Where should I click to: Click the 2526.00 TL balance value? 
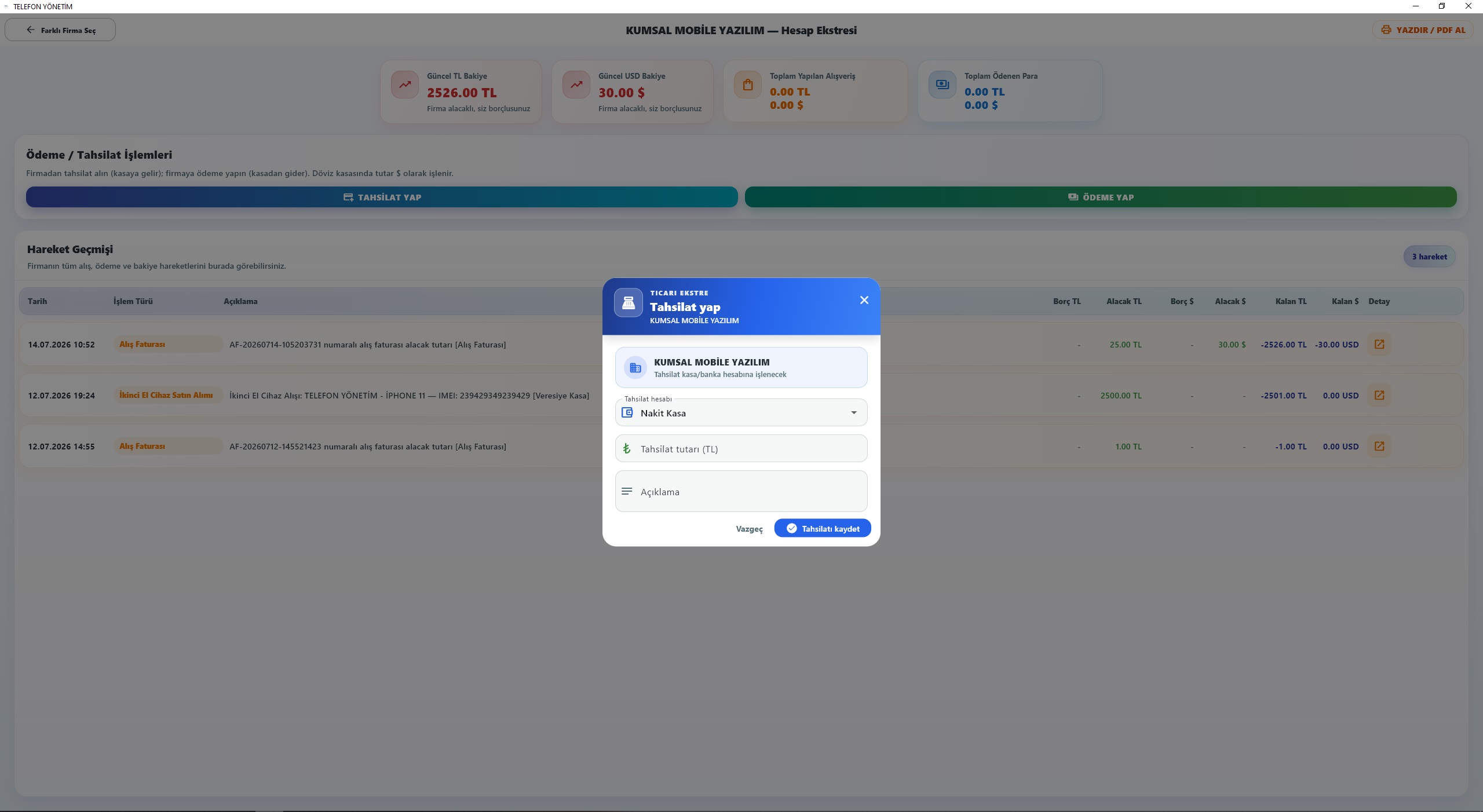462,93
